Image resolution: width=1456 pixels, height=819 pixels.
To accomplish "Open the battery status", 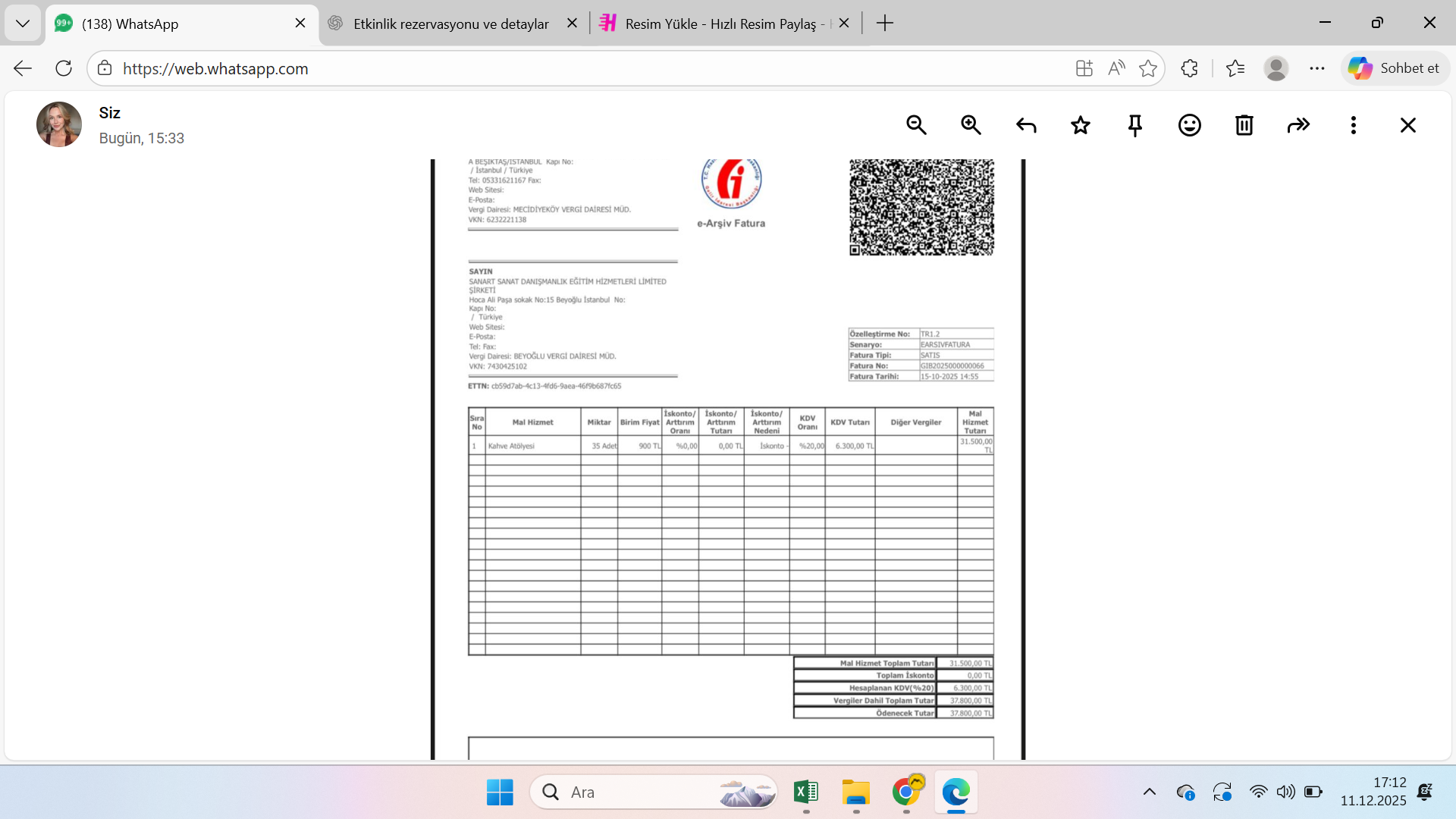I will [x=1313, y=792].
